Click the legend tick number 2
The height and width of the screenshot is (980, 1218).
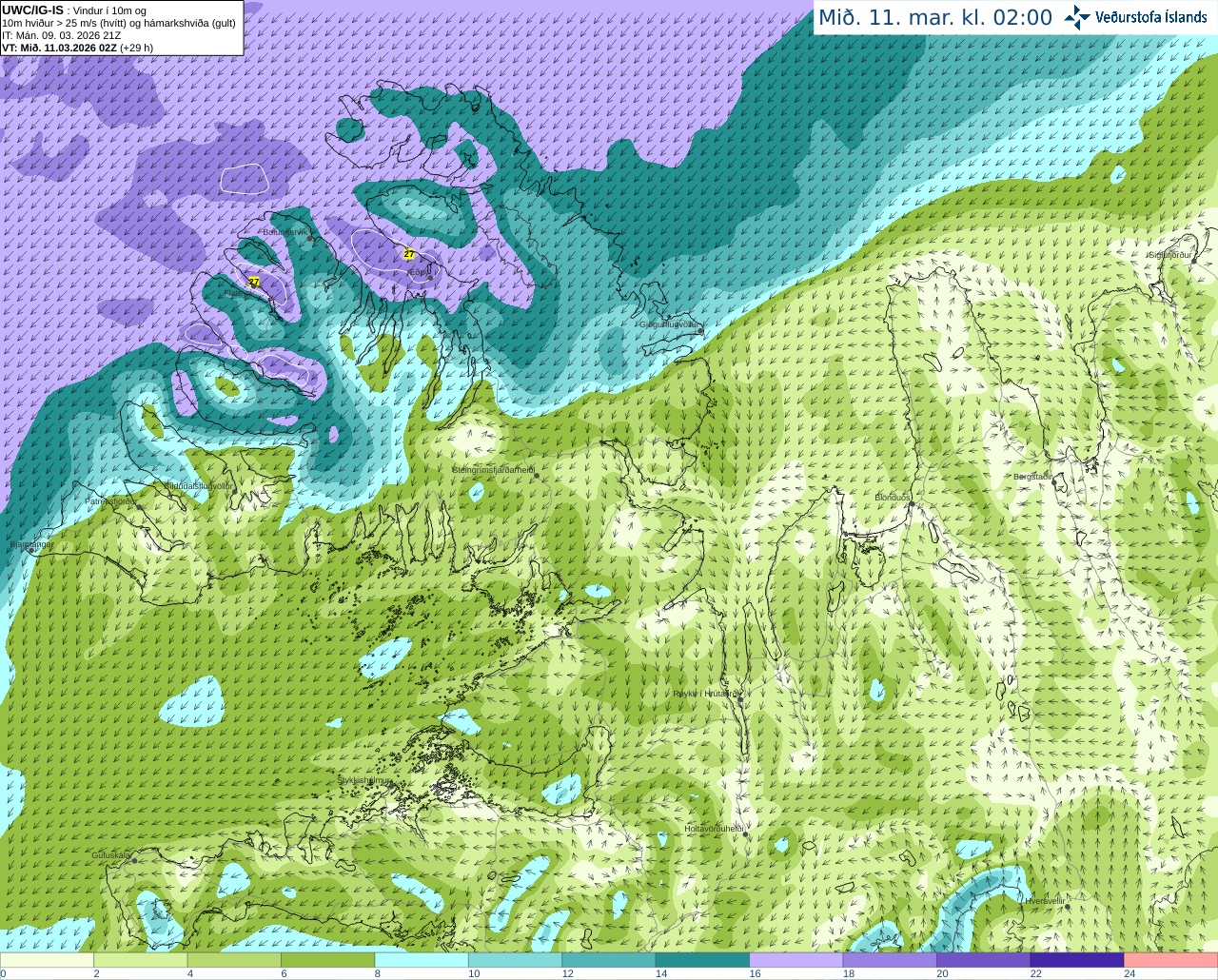(x=97, y=973)
